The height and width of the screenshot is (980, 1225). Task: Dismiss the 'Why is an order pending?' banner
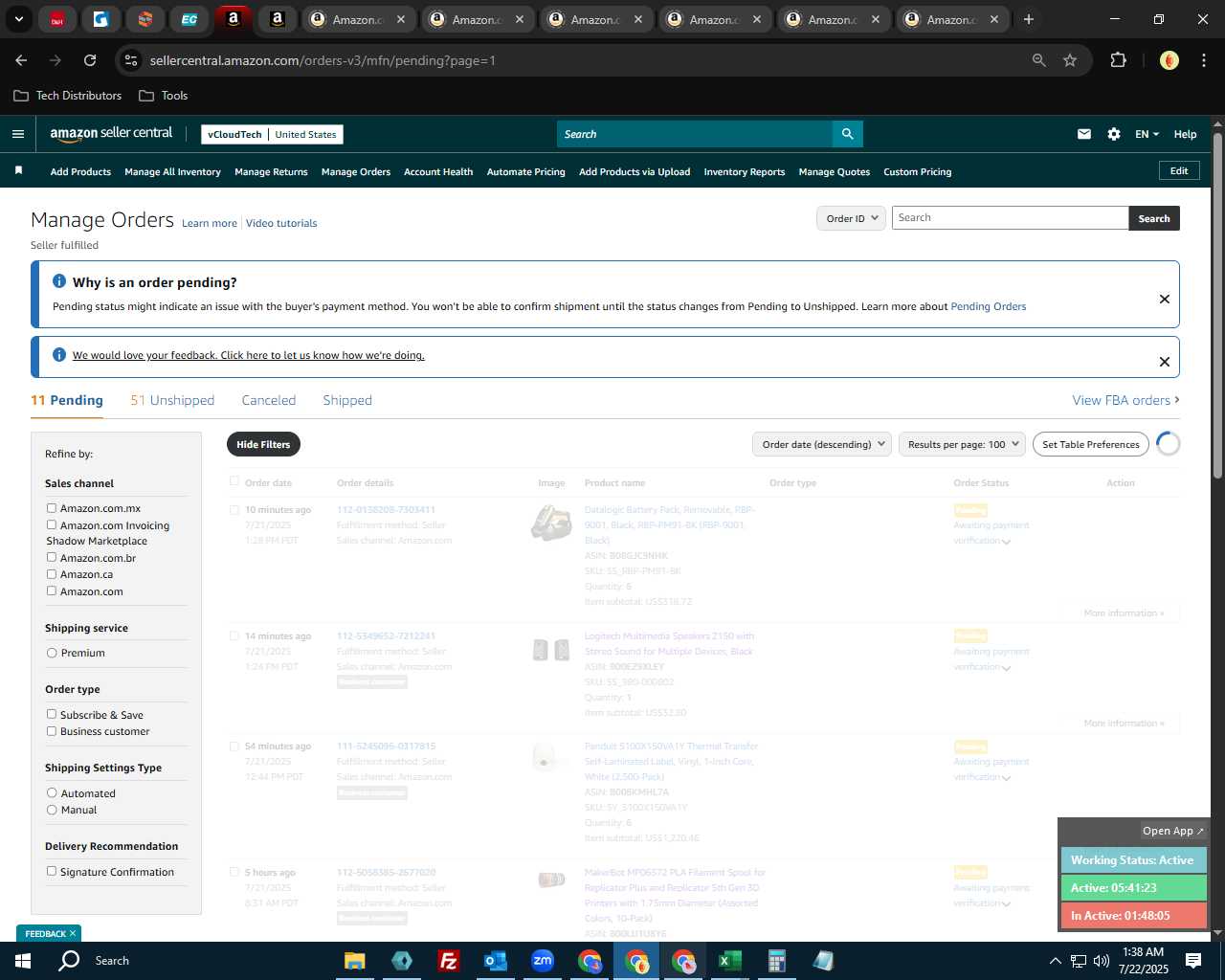[x=1165, y=299]
